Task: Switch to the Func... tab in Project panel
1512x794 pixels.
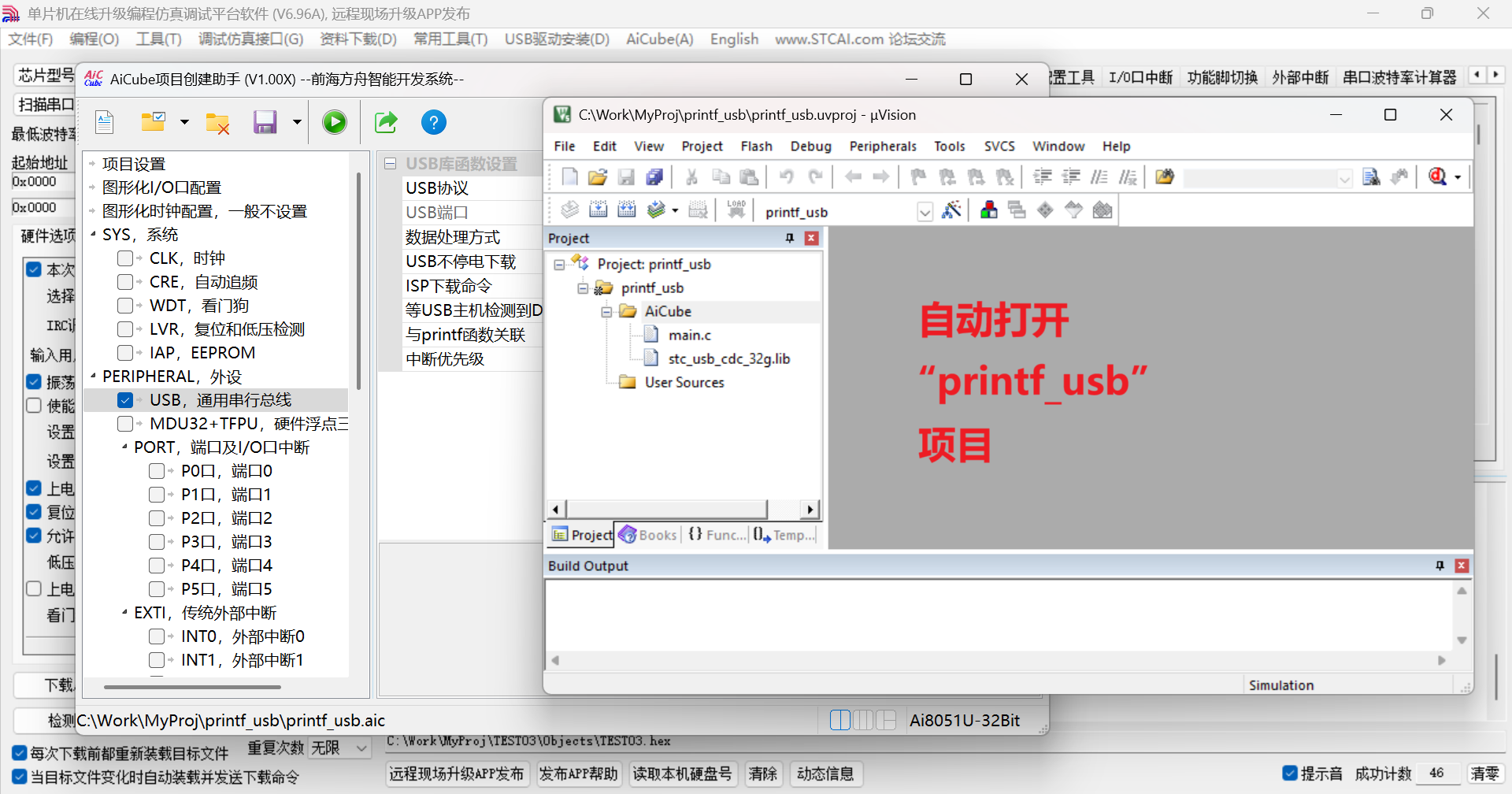Action: 717,535
